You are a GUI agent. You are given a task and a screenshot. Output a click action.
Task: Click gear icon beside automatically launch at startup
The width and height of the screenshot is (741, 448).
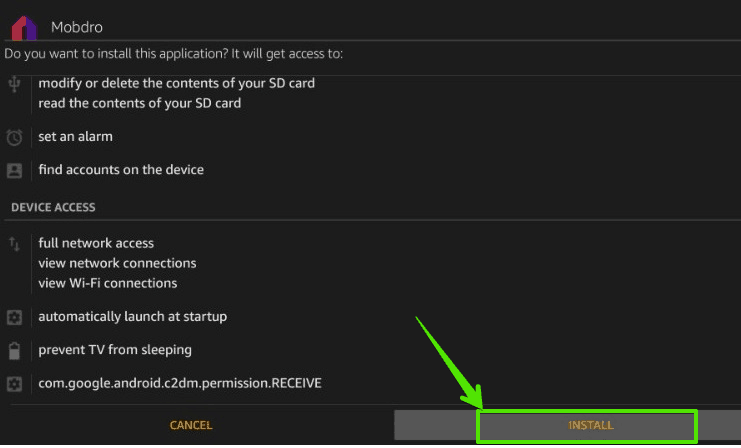click(14, 317)
